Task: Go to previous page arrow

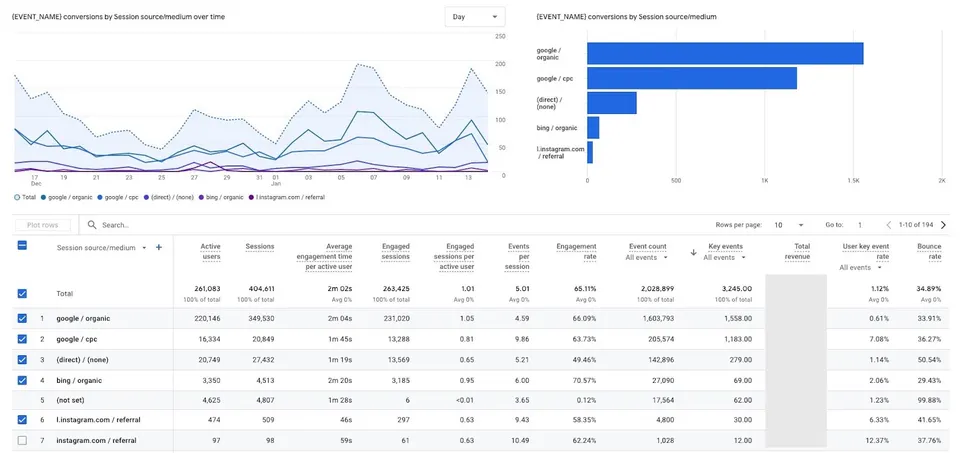Action: 889,225
